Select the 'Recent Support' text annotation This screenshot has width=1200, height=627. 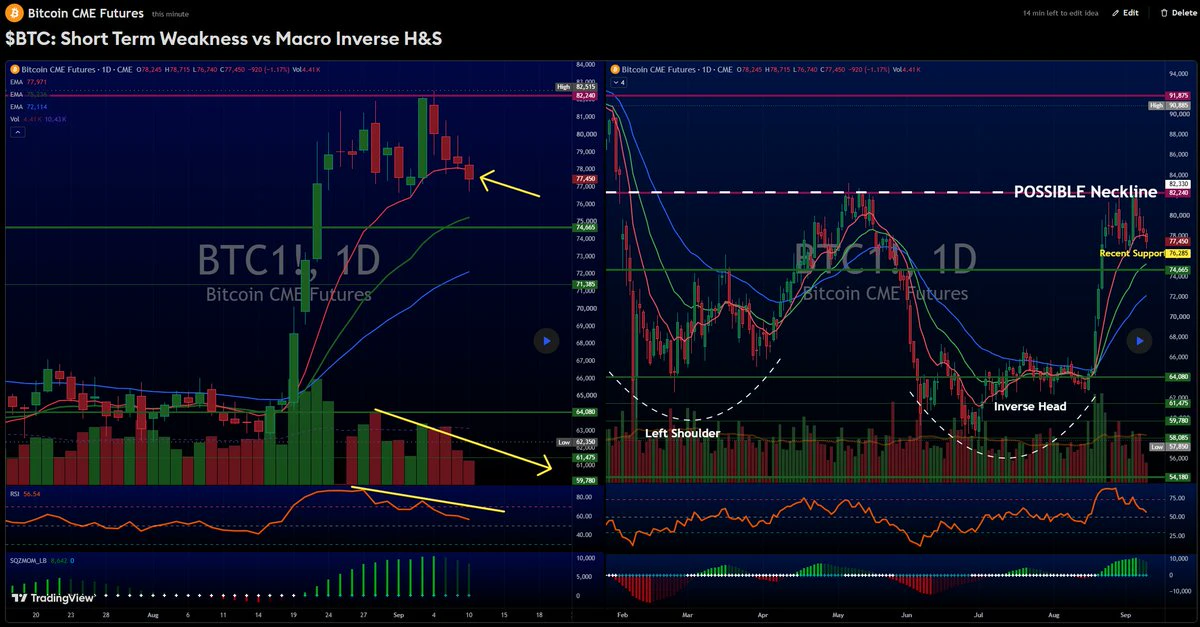coord(1131,254)
